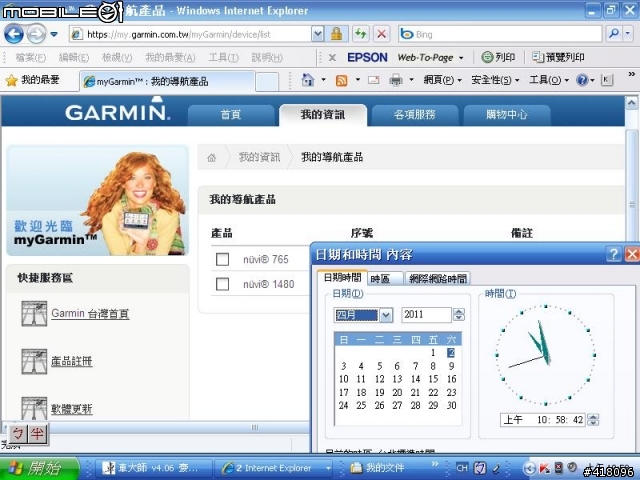
Task: Click the Garmin logo
Action: (117, 111)
